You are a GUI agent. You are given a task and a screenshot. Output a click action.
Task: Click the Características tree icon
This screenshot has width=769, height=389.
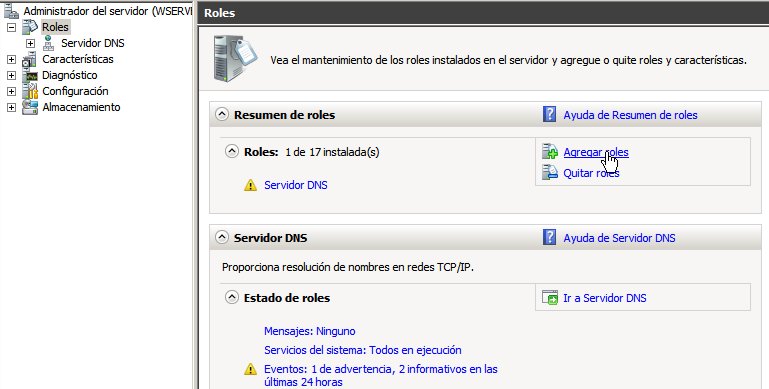coord(29,59)
